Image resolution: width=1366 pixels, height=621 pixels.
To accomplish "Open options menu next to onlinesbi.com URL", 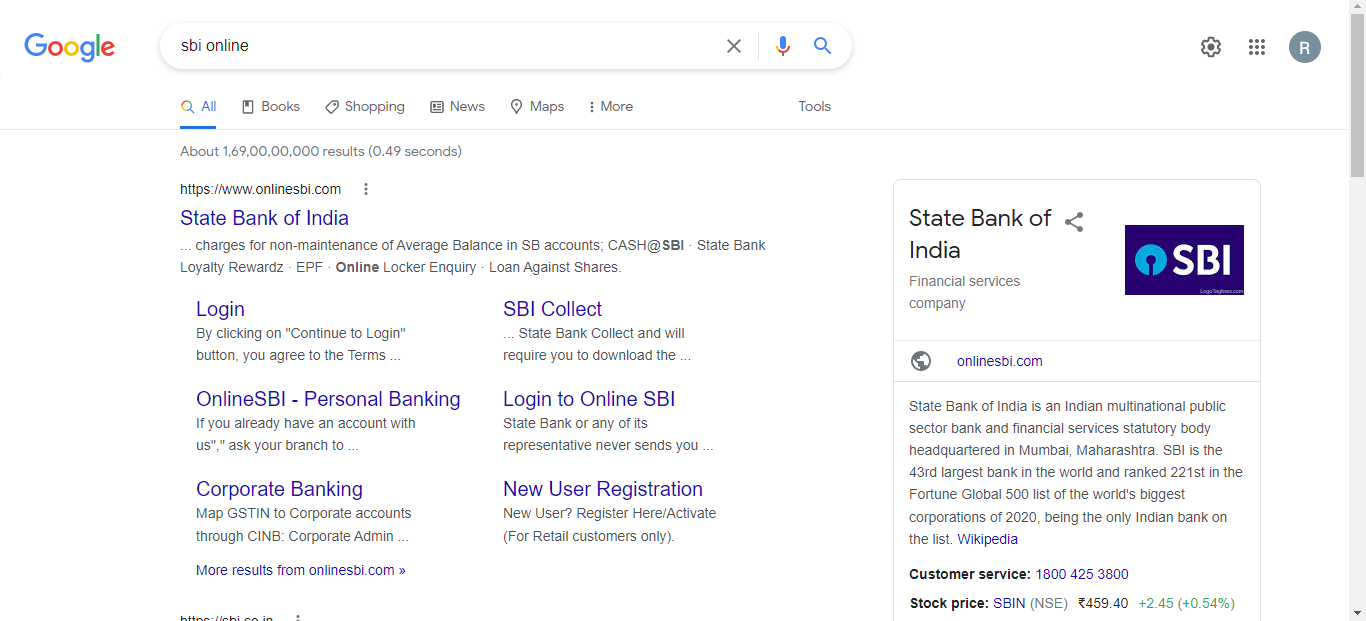I will point(366,189).
